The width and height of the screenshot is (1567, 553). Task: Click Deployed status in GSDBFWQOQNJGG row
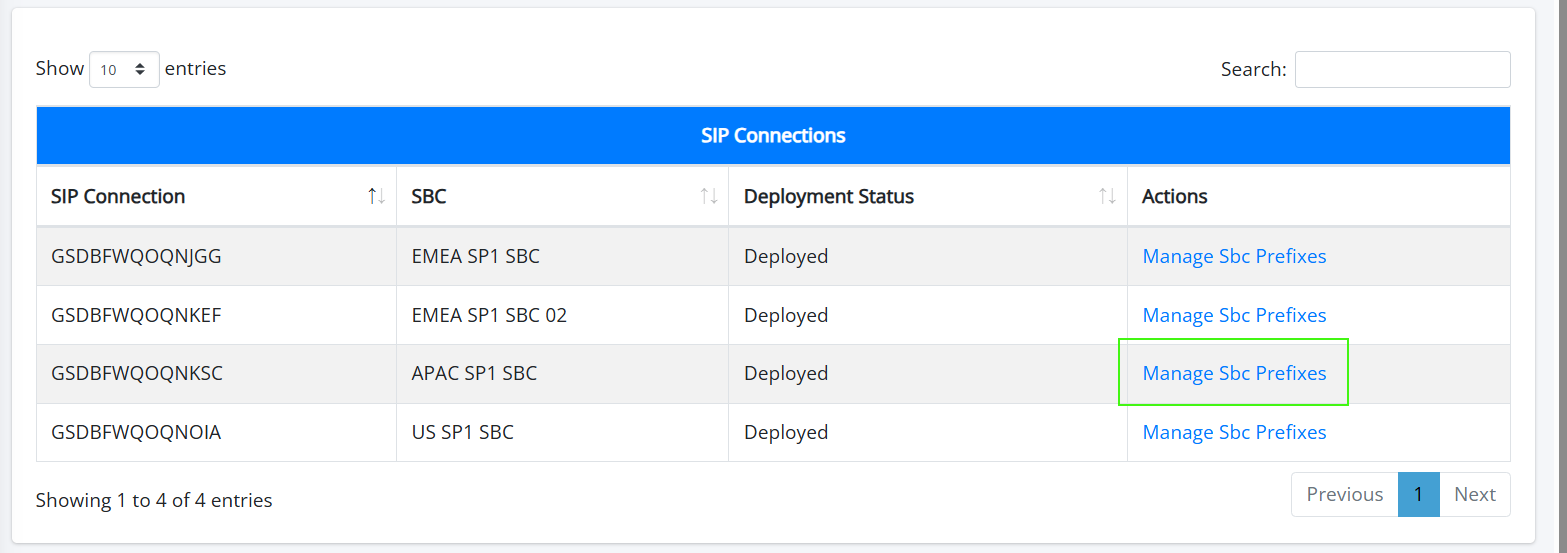pyautogui.click(x=786, y=256)
